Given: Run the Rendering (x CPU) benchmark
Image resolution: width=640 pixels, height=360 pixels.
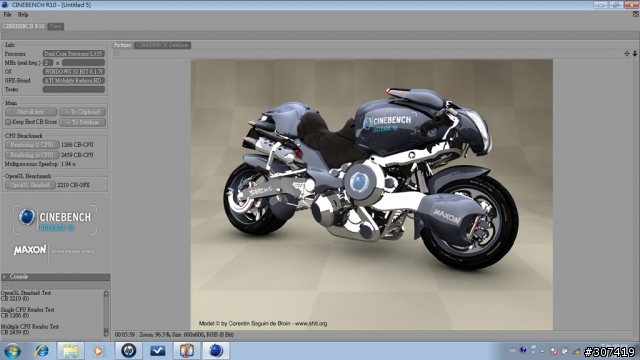Looking at the screenshot, I should coord(32,155).
